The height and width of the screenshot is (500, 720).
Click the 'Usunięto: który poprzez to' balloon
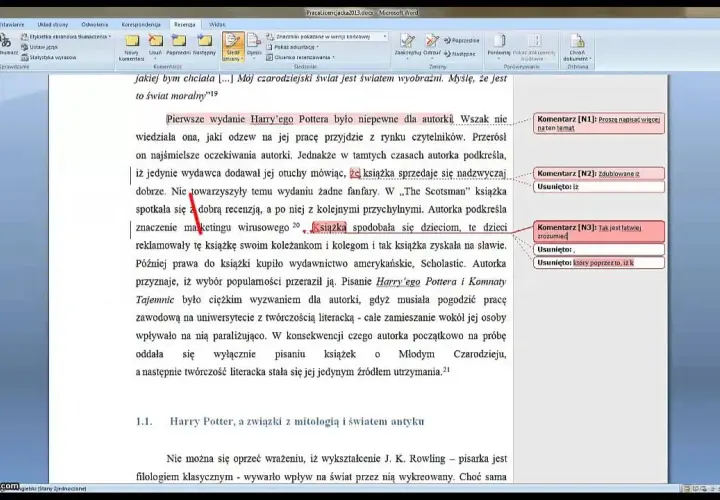[599, 263]
